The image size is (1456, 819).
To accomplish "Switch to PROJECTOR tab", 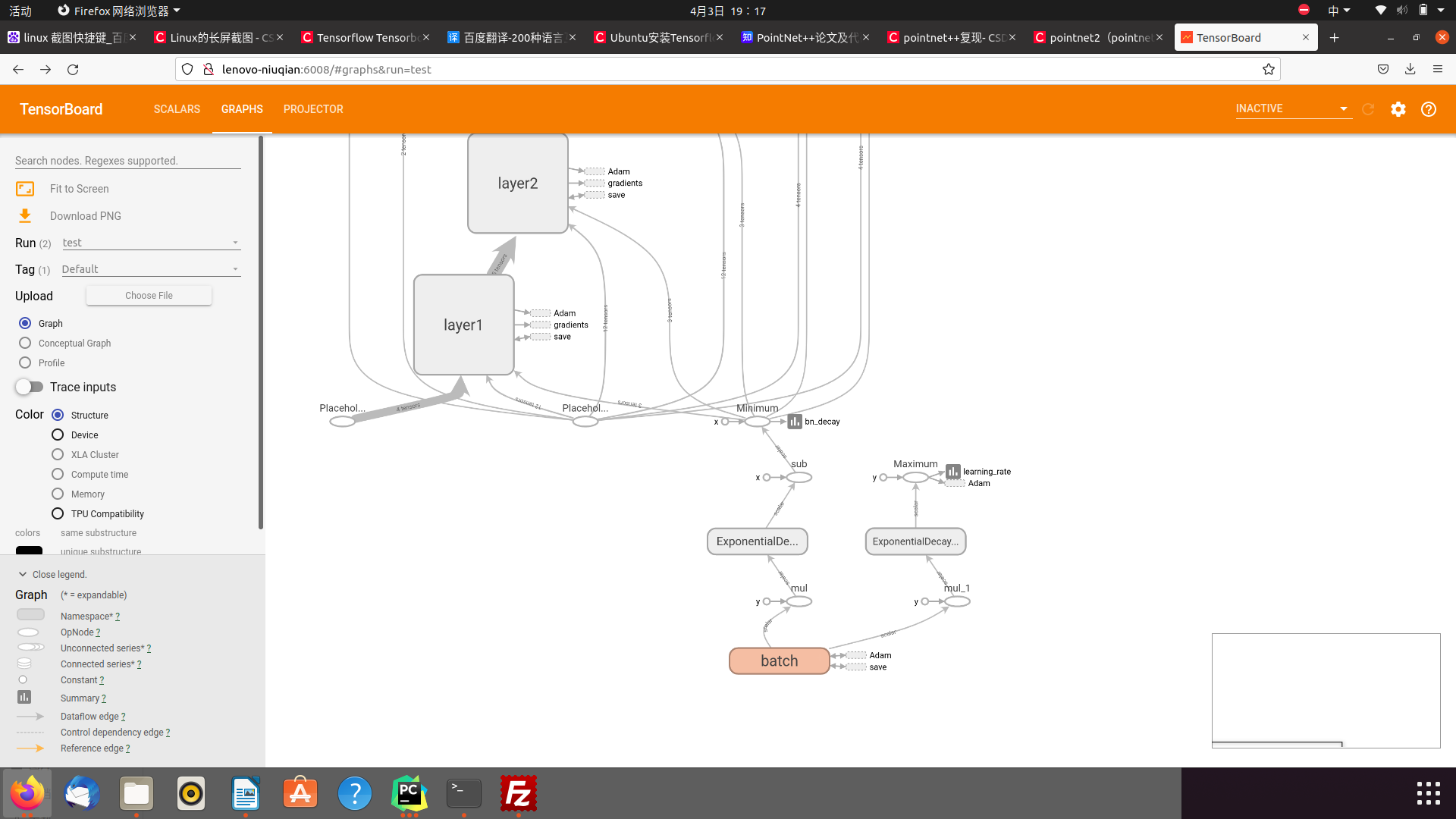I will click(313, 109).
